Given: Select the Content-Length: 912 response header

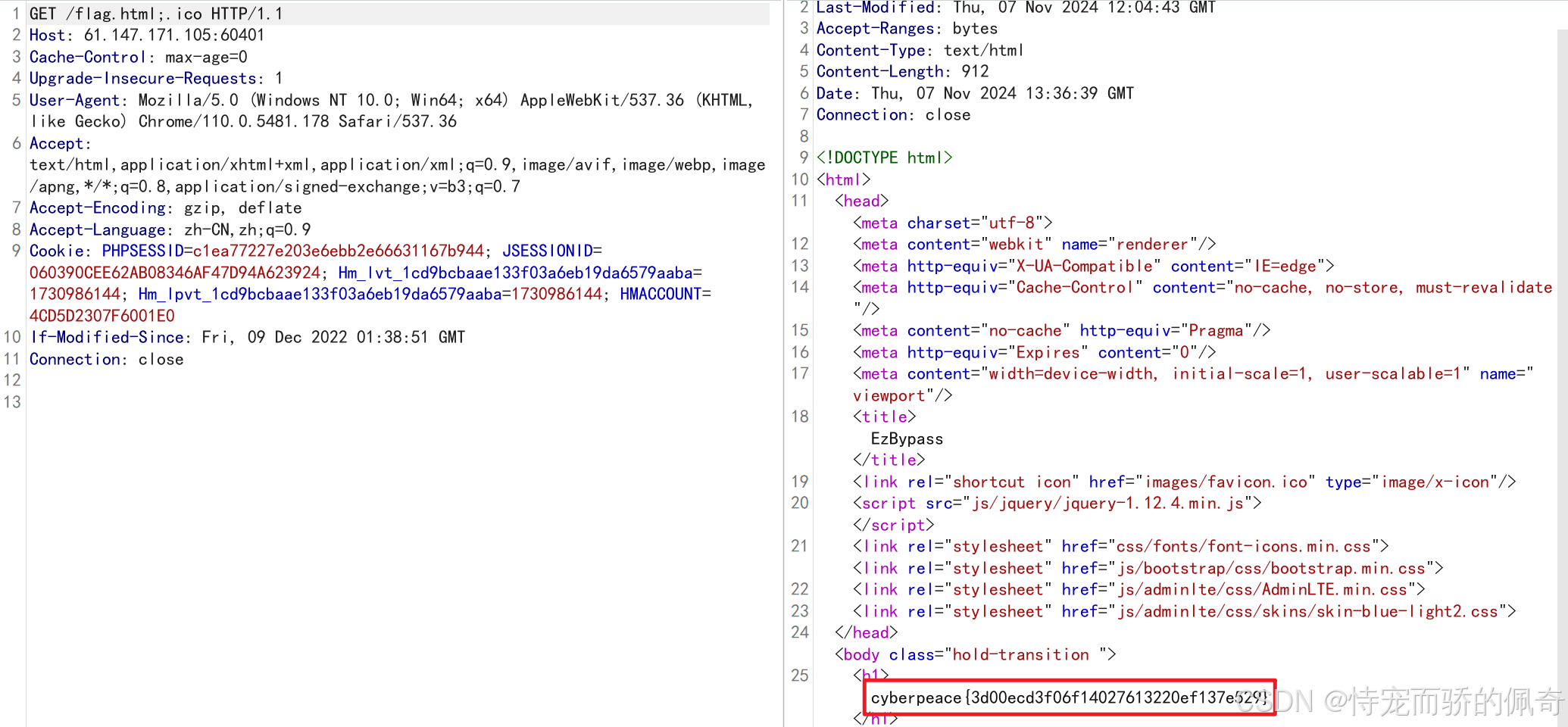Looking at the screenshot, I should (x=903, y=71).
